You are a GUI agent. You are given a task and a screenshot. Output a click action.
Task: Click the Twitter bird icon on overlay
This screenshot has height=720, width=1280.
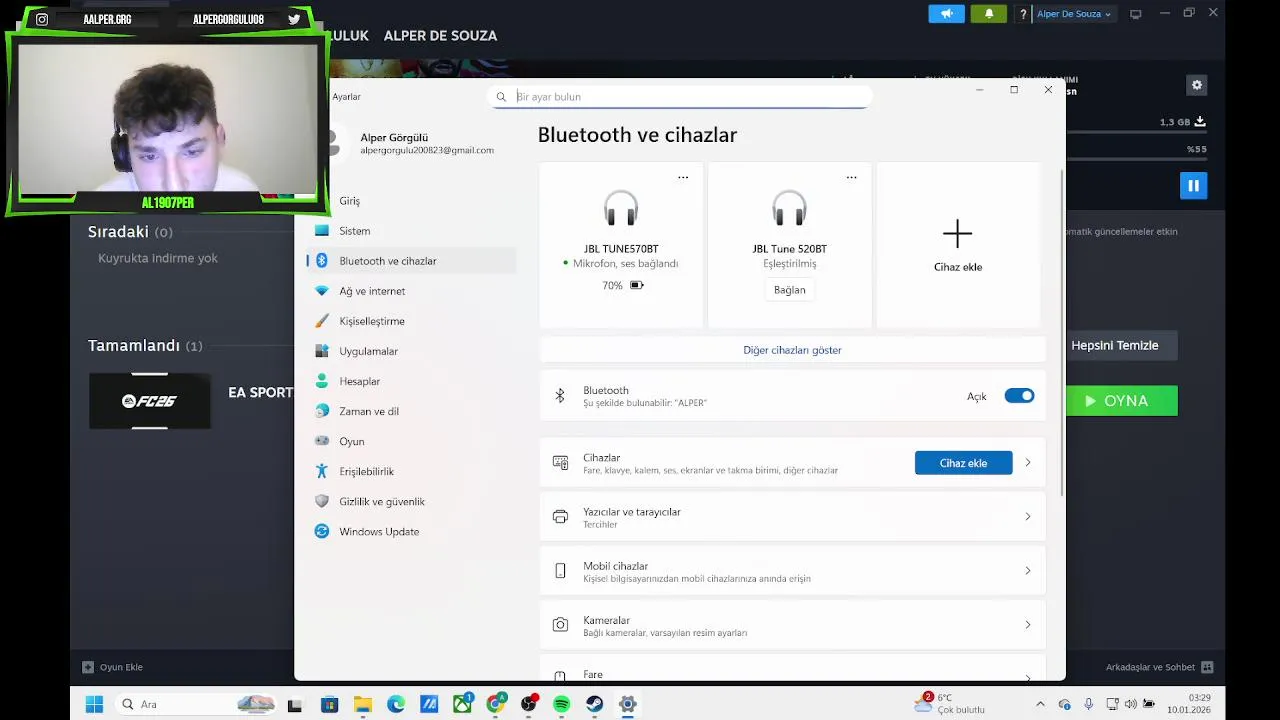(x=294, y=19)
